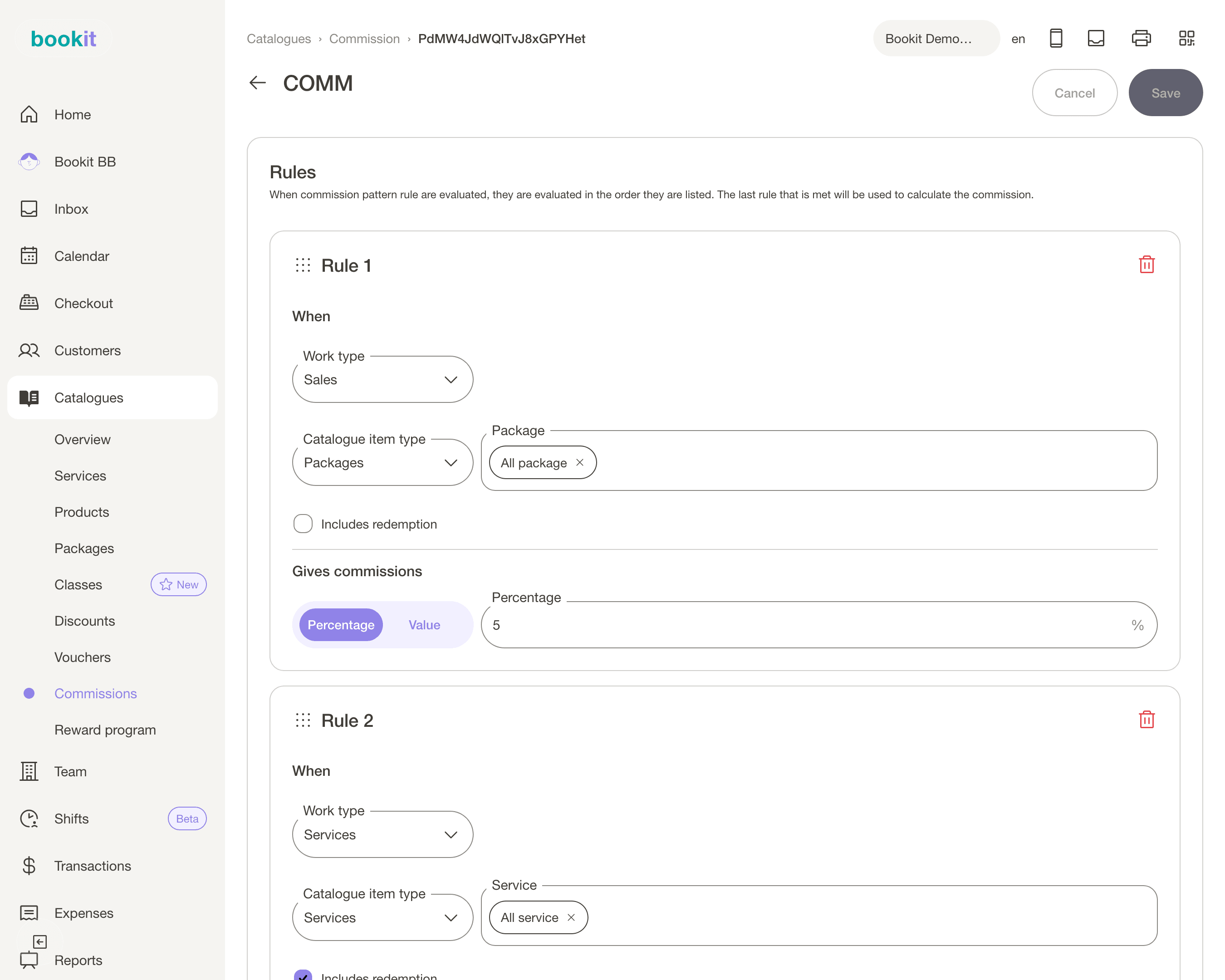Remove the All package chip
The image size is (1225, 980).
tap(579, 462)
